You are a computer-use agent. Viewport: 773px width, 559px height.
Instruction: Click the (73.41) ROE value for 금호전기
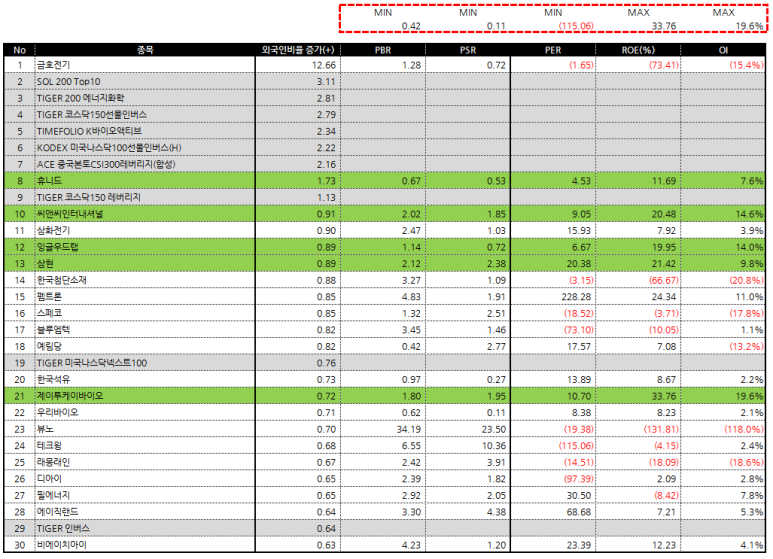(664, 65)
